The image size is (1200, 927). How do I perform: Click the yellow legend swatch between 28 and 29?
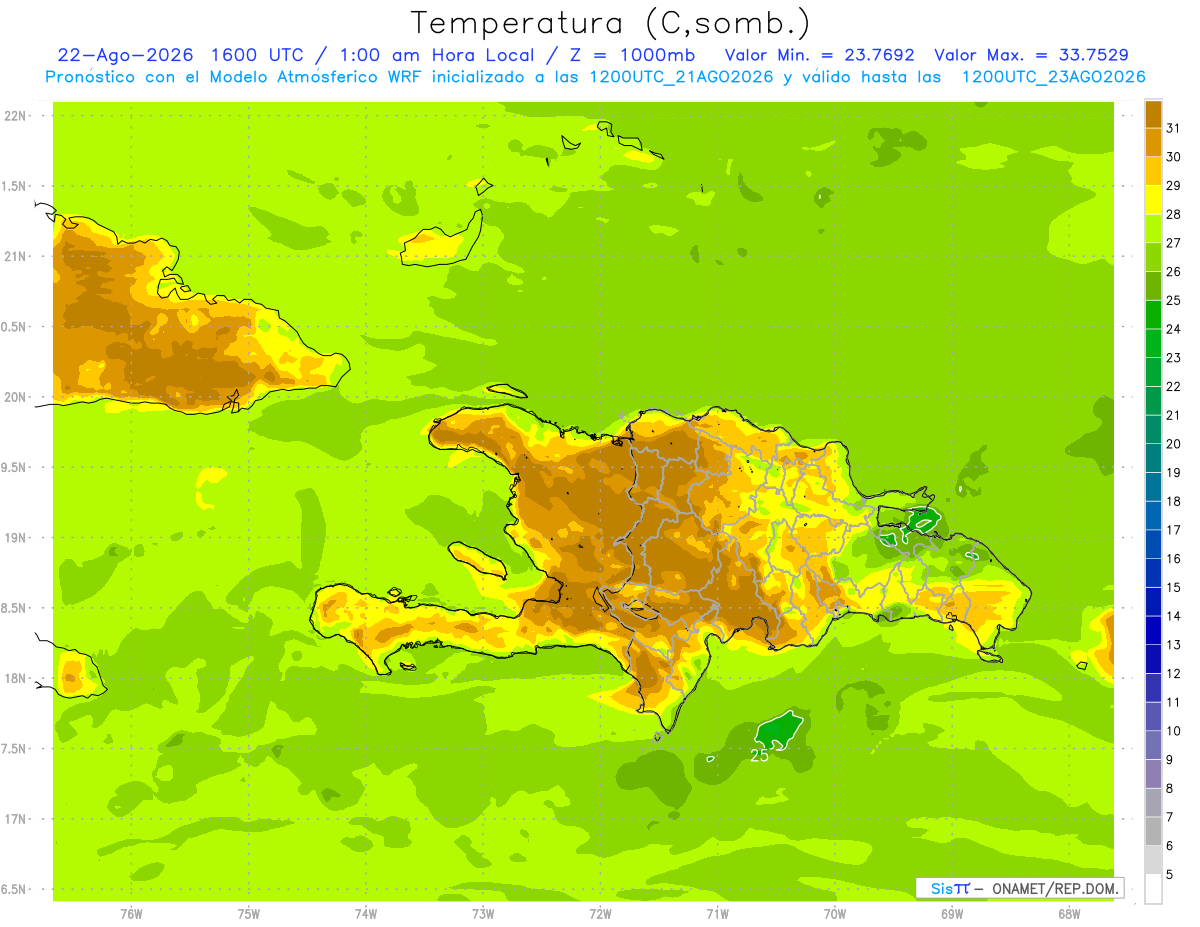click(x=1153, y=200)
